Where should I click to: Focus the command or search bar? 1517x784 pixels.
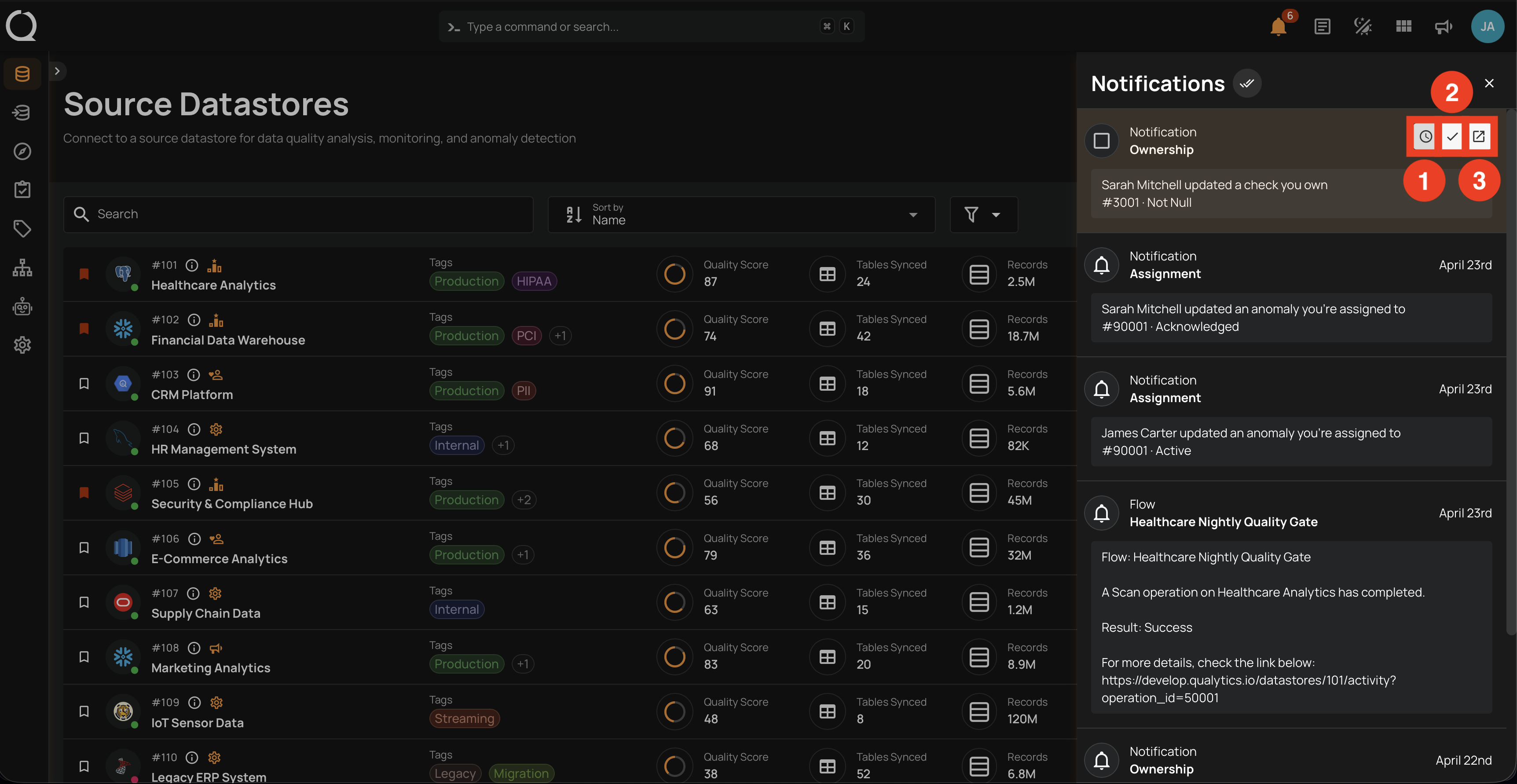pos(651,26)
